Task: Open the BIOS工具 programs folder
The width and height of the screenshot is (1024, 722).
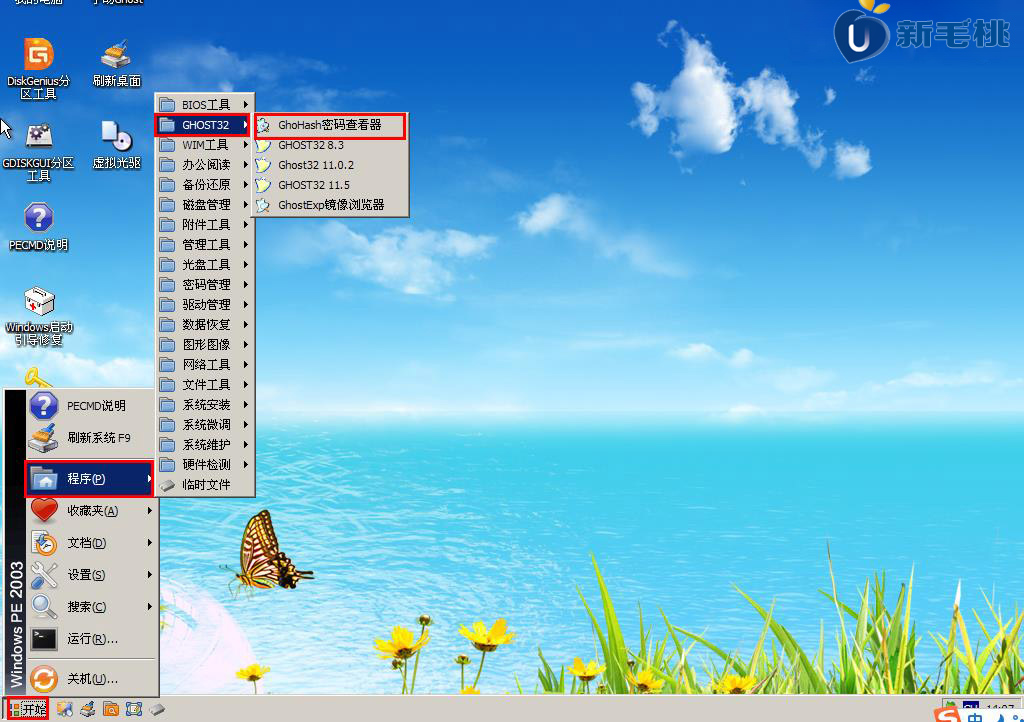Action: [204, 104]
